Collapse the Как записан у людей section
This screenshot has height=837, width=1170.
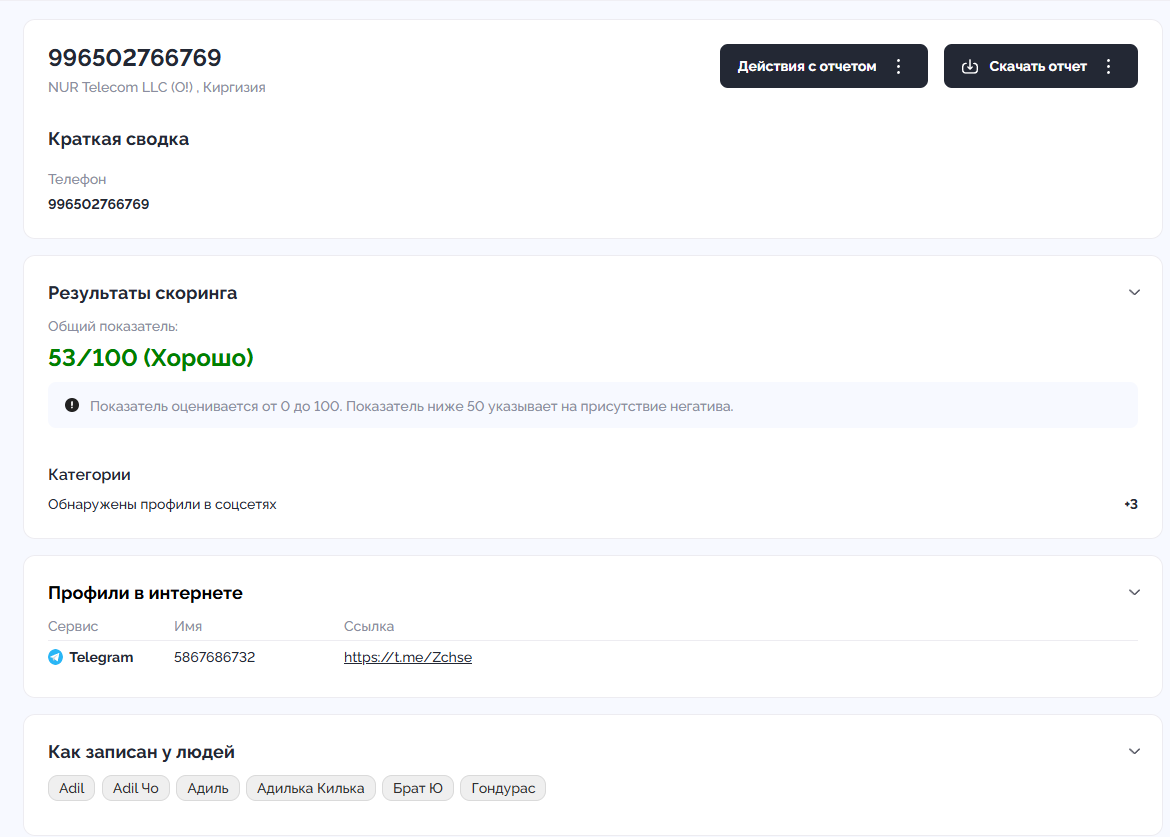click(x=1134, y=751)
